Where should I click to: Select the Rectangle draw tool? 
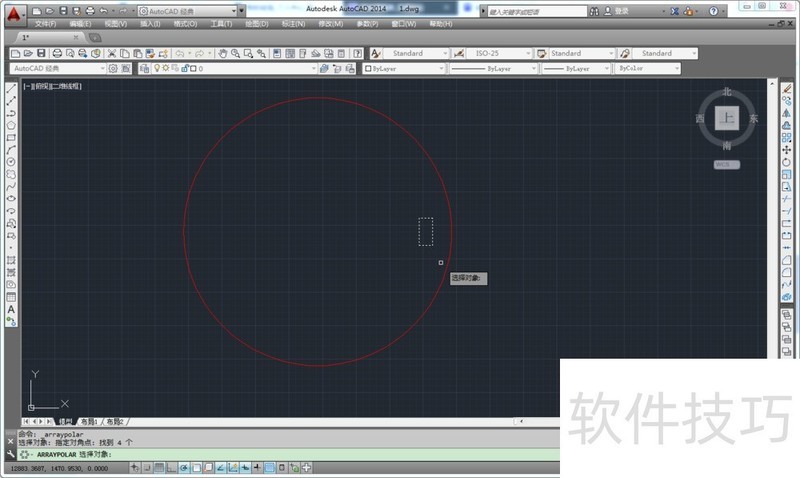point(11,138)
